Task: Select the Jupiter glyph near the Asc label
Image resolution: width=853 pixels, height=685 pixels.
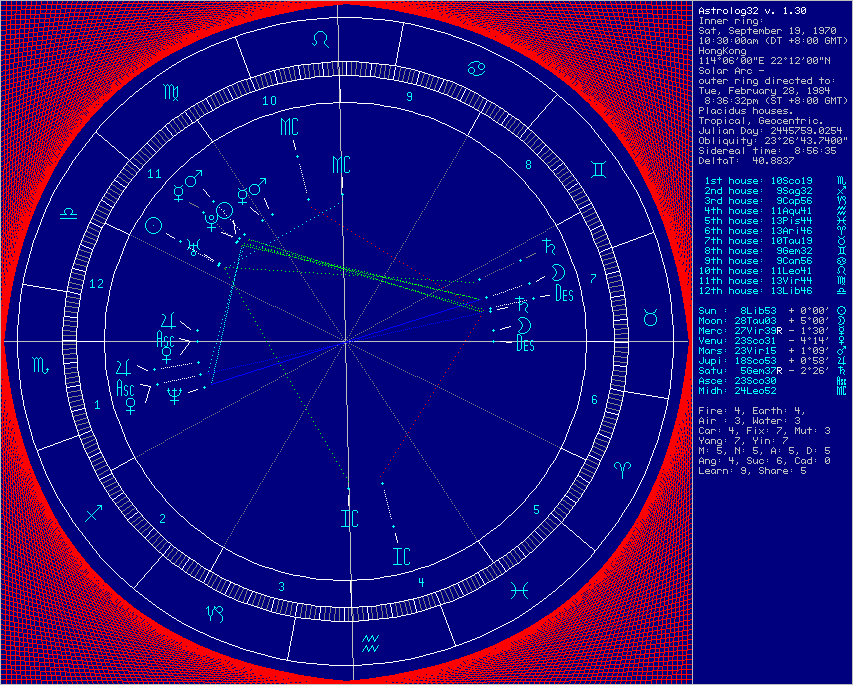Action: (x=167, y=320)
